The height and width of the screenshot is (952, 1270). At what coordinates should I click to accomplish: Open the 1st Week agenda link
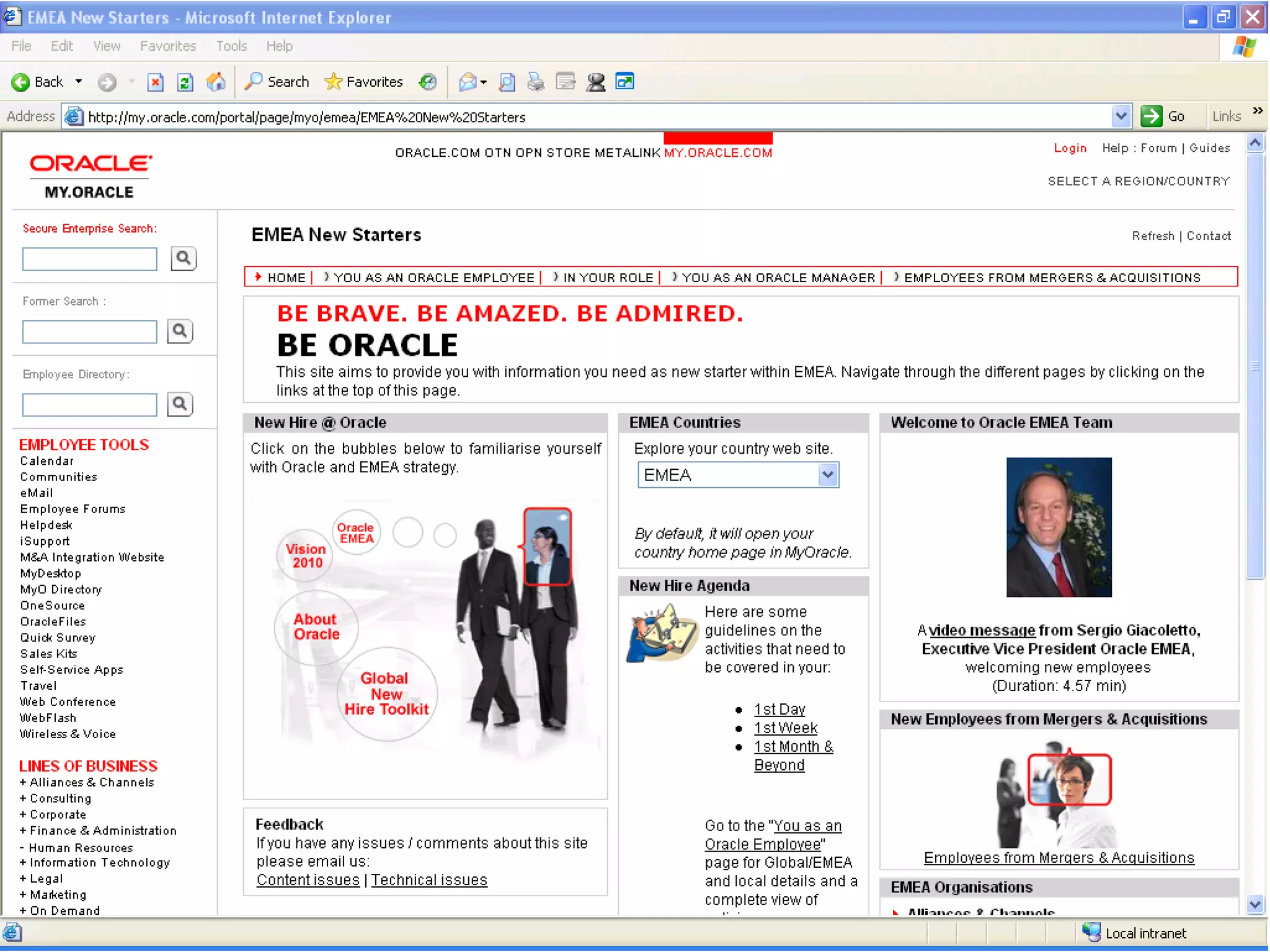click(x=785, y=728)
